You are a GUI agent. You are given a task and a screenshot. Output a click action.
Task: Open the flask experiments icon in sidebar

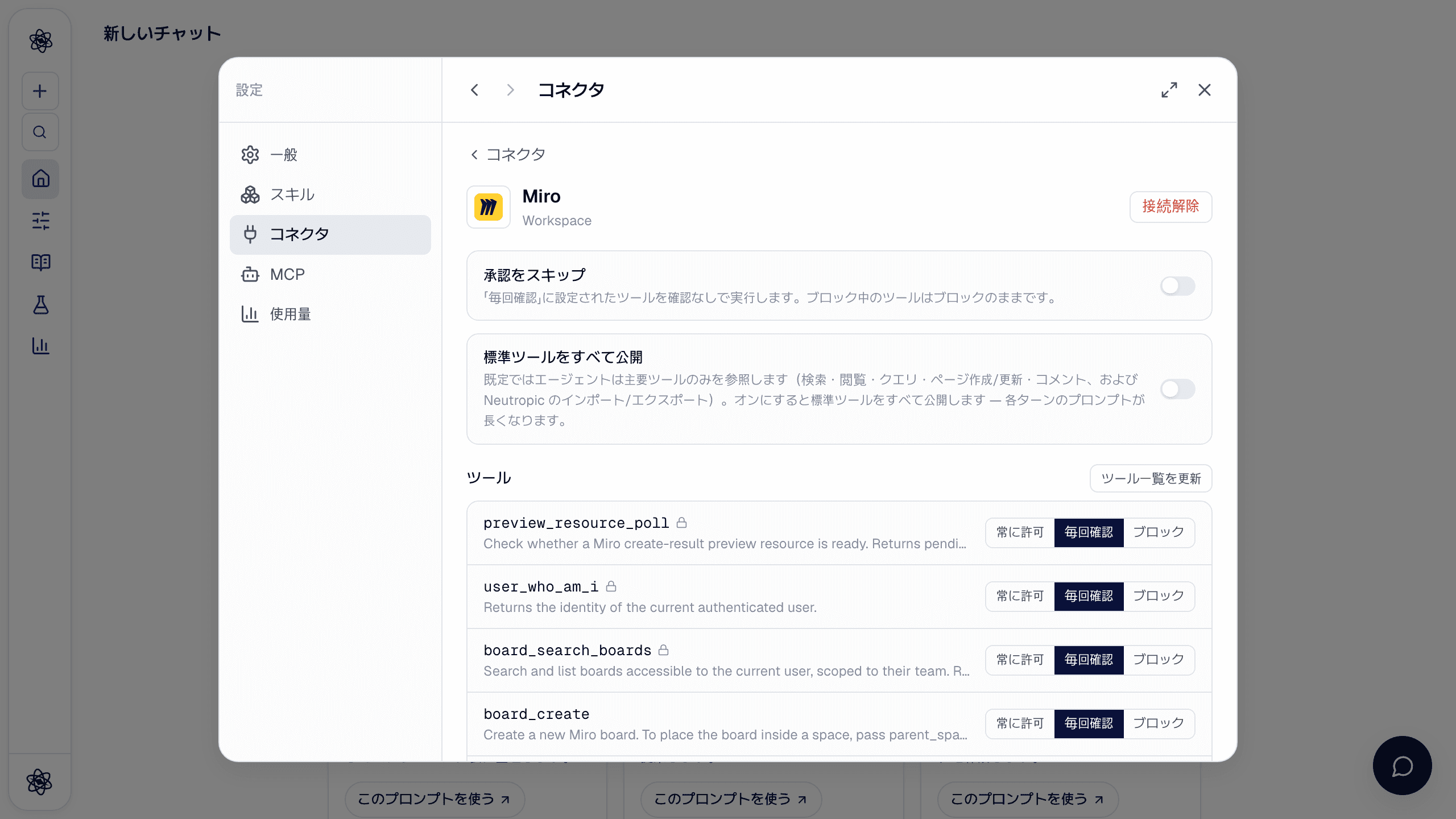pos(40,304)
